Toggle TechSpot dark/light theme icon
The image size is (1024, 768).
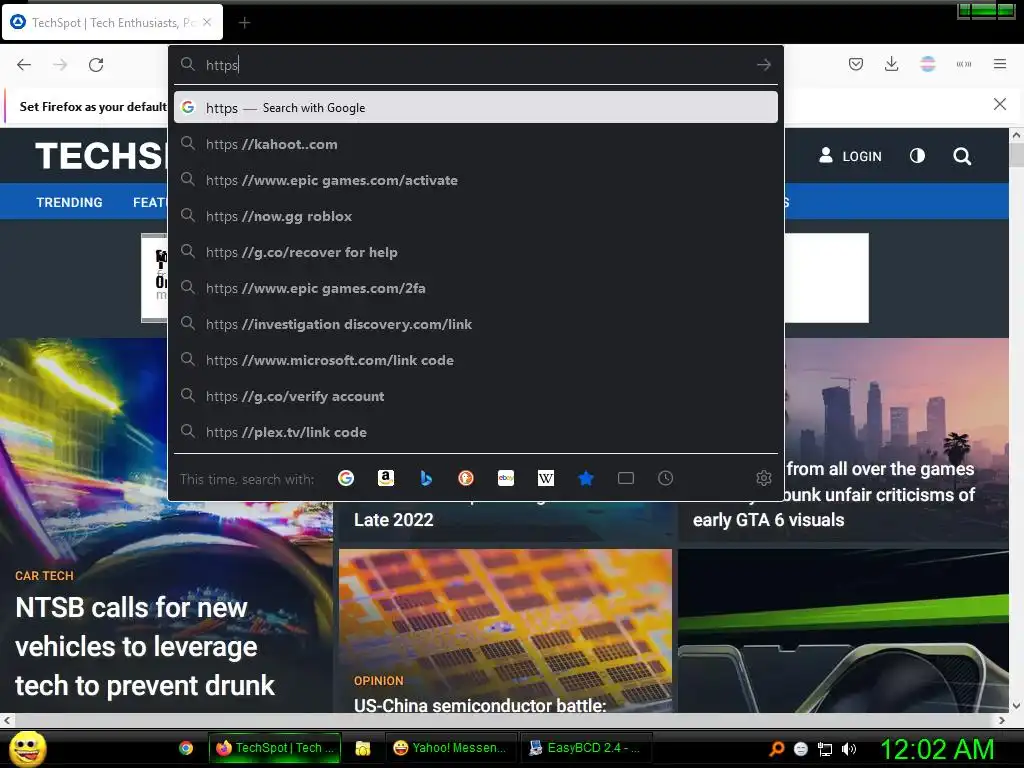coord(917,155)
